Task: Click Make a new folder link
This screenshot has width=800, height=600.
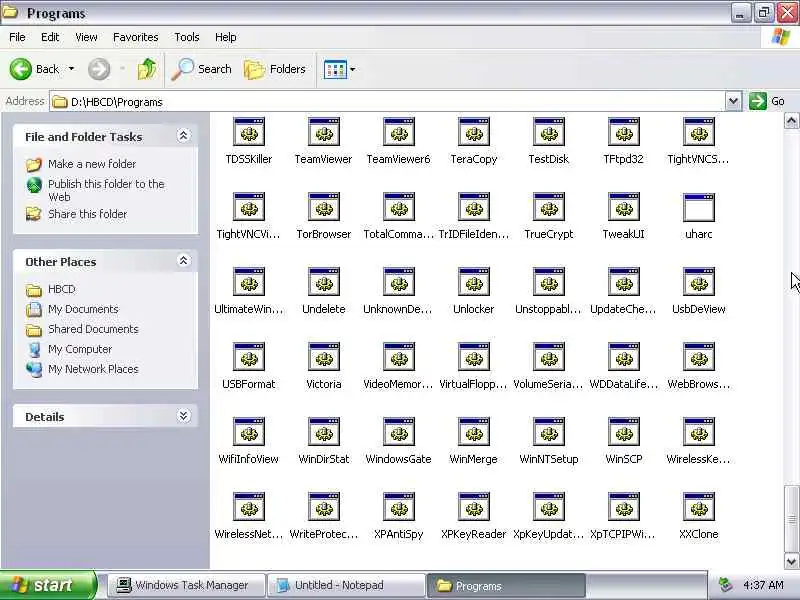Action: coord(92,164)
